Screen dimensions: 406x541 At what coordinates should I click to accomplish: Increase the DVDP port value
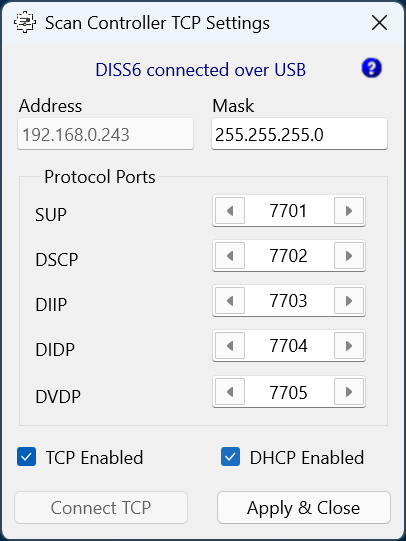349,392
